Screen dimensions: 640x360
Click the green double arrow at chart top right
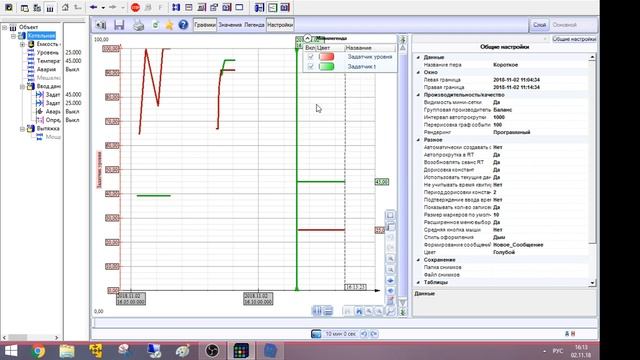click(x=403, y=40)
